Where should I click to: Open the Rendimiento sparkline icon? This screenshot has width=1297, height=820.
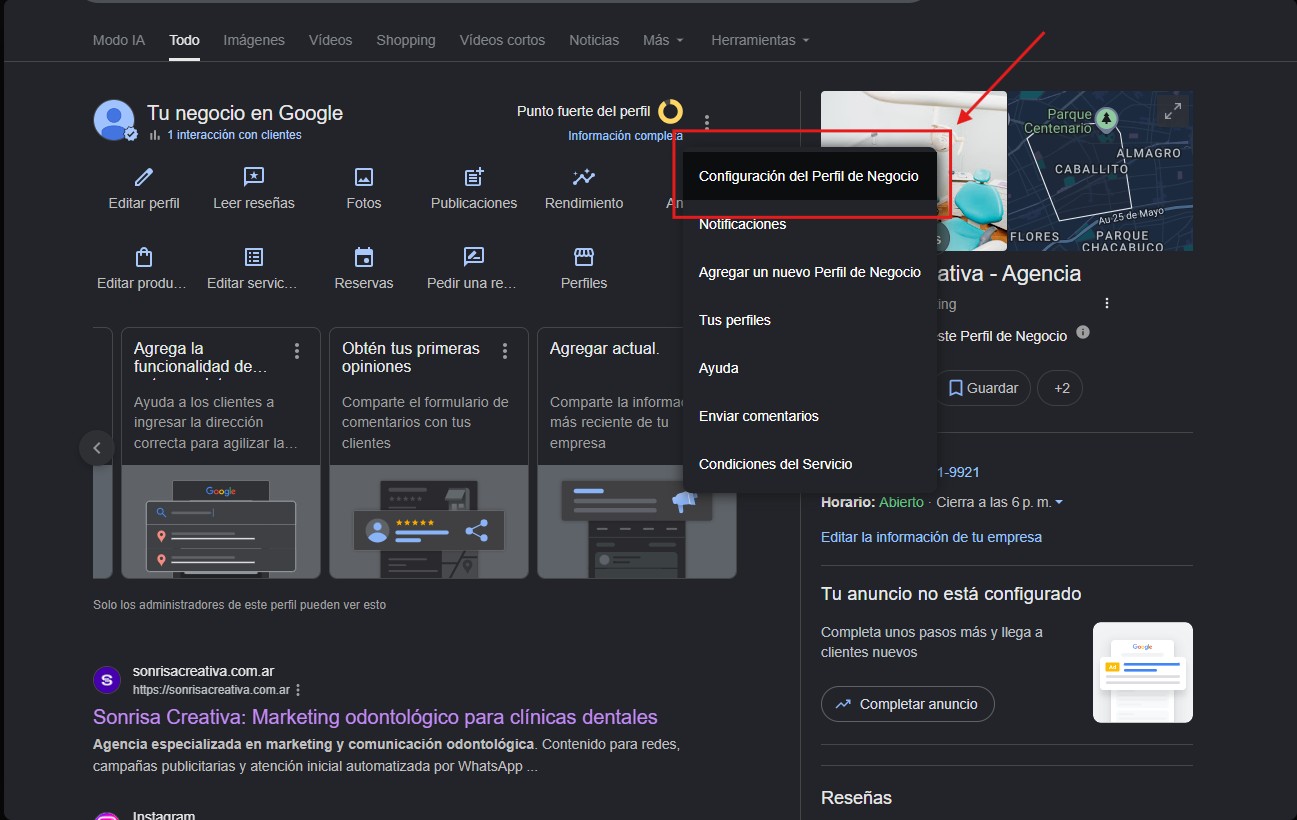pos(584,177)
